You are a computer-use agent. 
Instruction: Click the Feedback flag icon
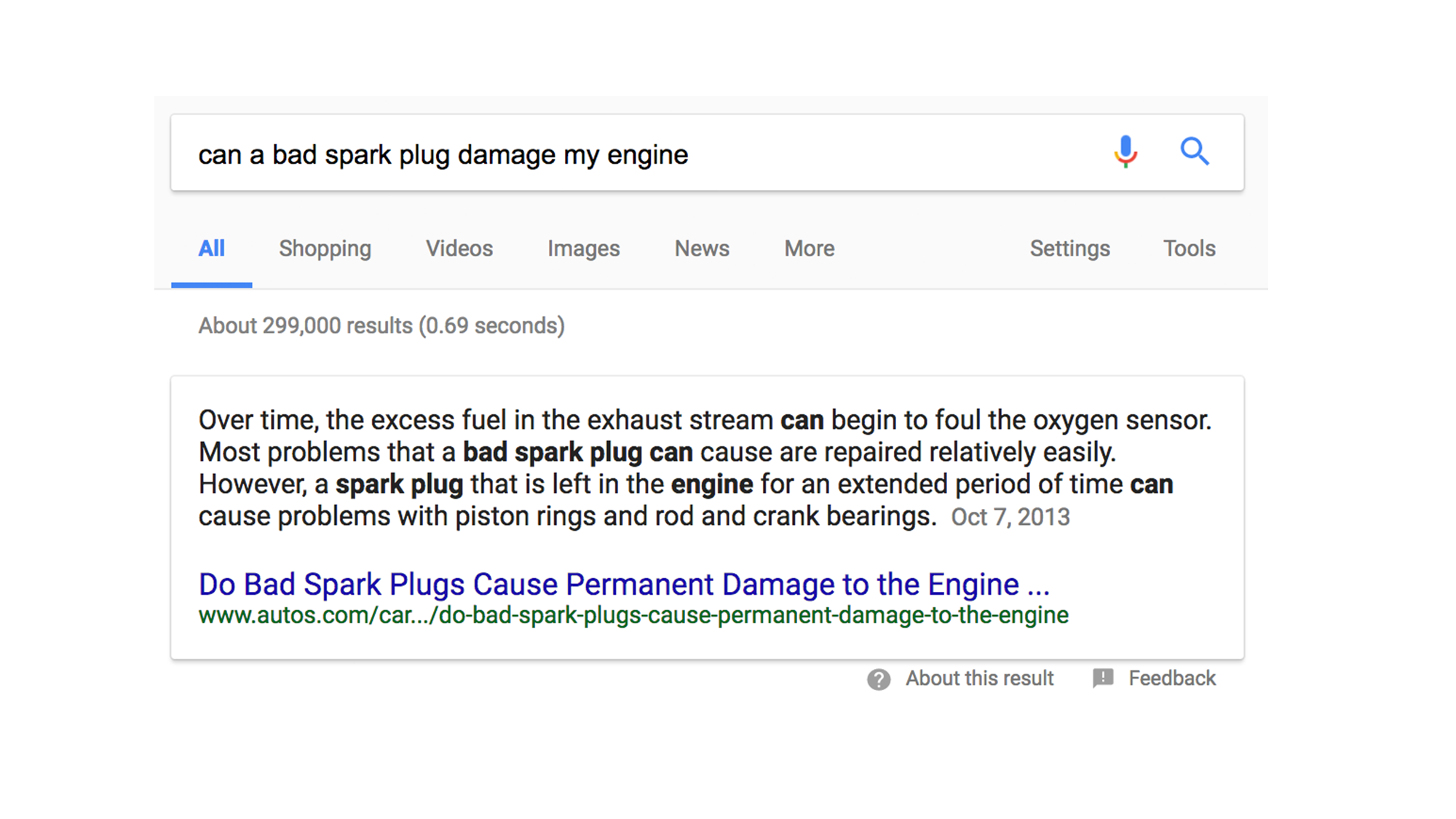pyautogui.click(x=1103, y=678)
